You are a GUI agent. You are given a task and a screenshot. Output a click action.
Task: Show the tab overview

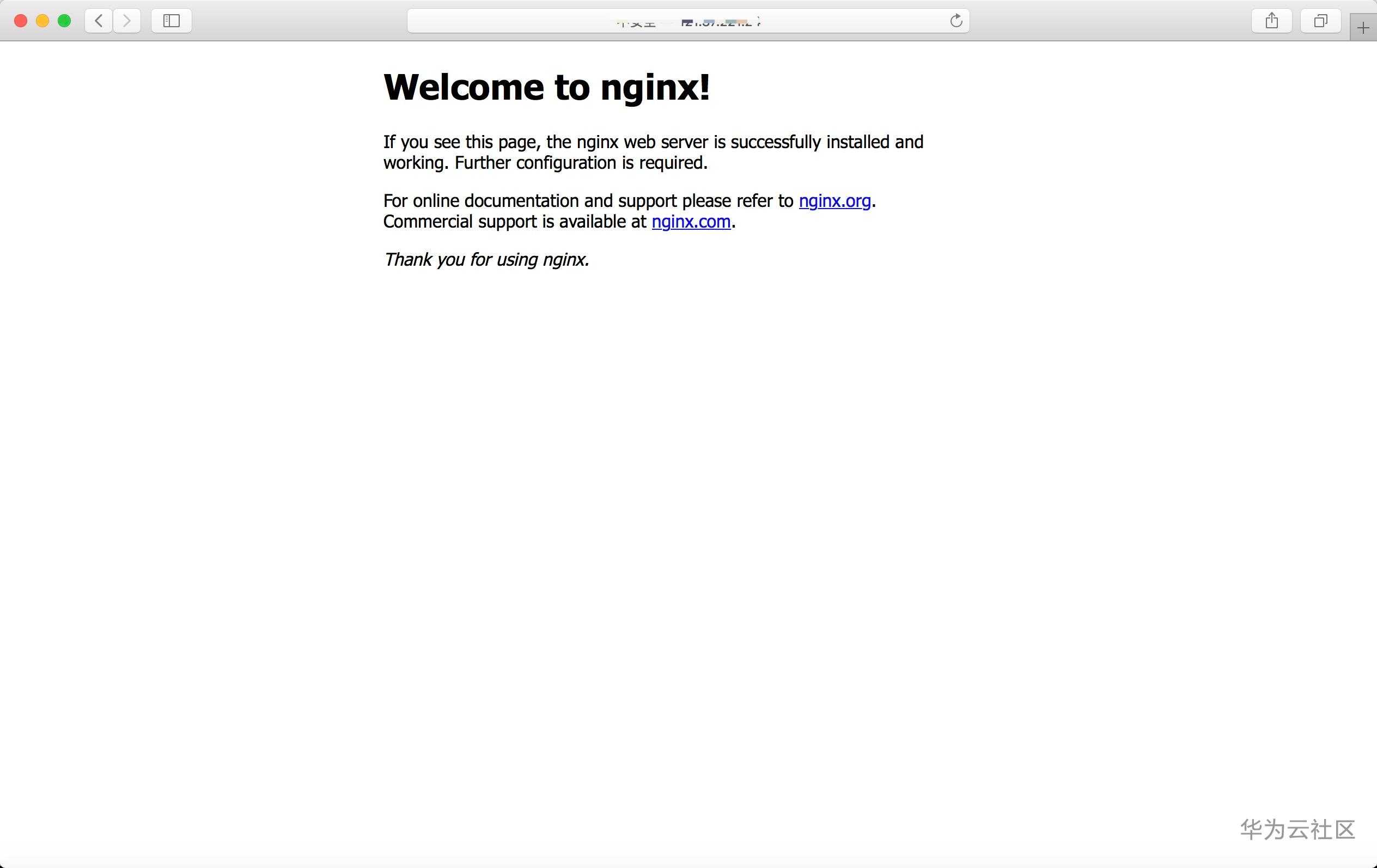[1320, 21]
